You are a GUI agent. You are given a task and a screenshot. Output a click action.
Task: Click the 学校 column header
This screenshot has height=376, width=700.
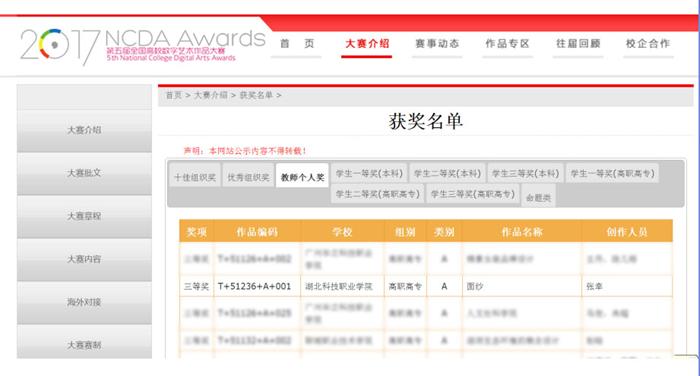click(342, 231)
